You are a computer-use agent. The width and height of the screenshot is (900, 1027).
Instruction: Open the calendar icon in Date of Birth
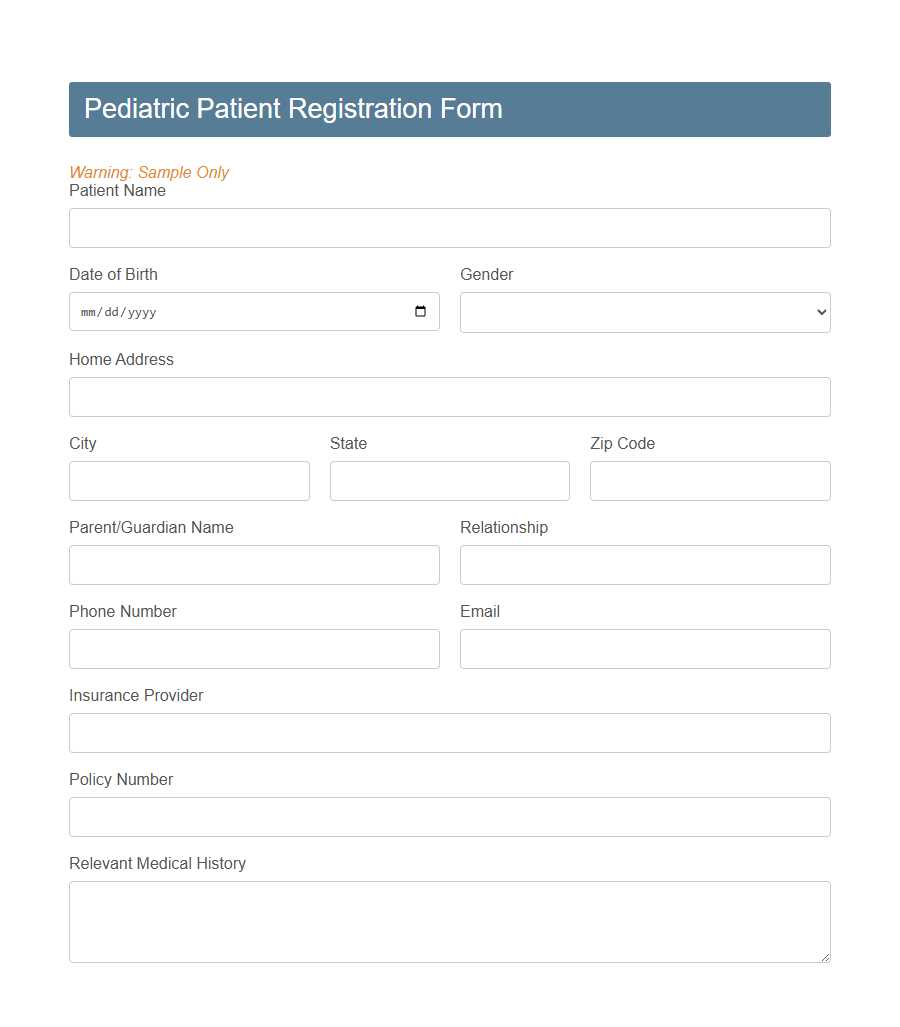(x=420, y=311)
